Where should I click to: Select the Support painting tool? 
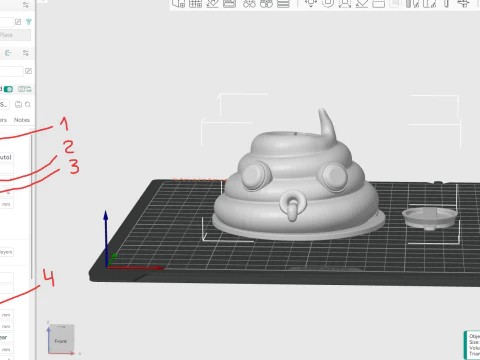412,3
